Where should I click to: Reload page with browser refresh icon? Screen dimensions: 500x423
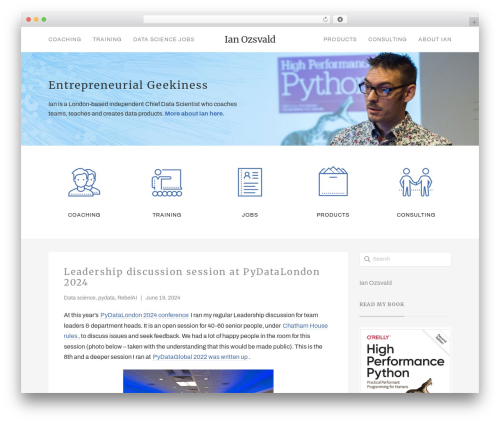pyautogui.click(x=325, y=20)
